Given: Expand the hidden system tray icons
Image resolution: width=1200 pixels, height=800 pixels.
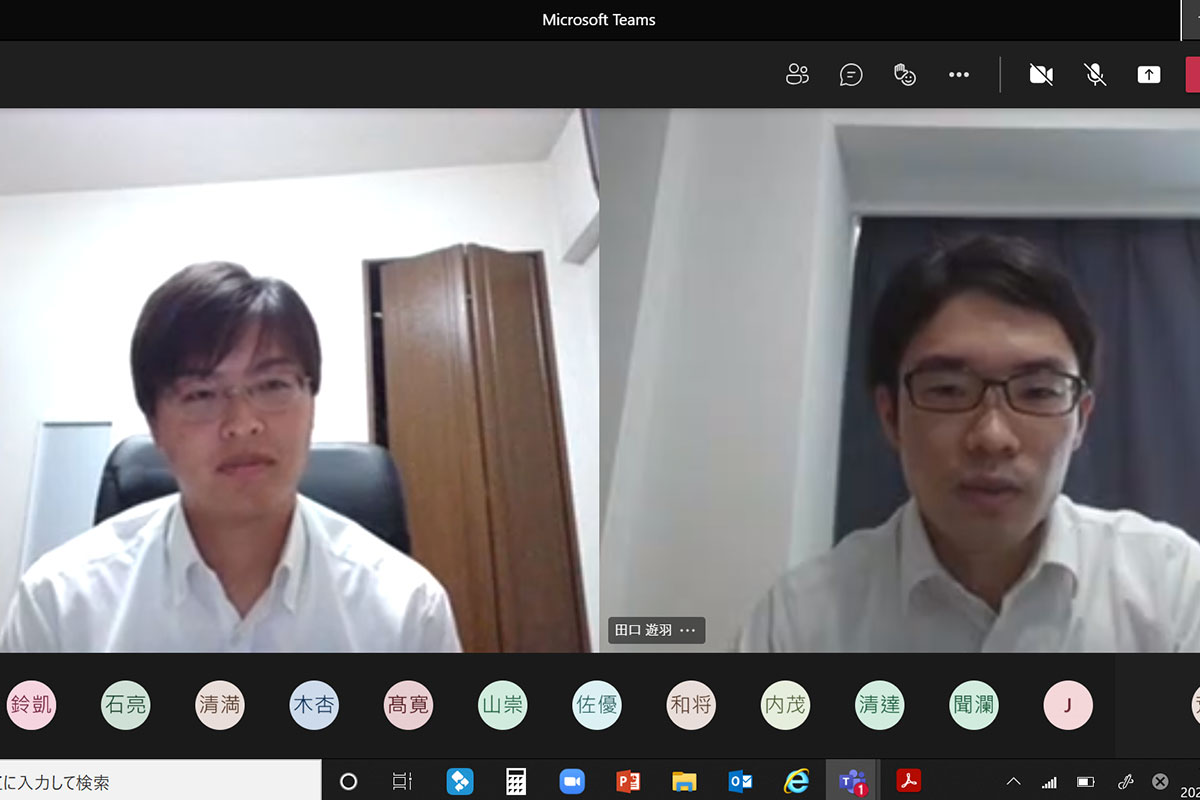Looking at the screenshot, I should point(1013,781).
